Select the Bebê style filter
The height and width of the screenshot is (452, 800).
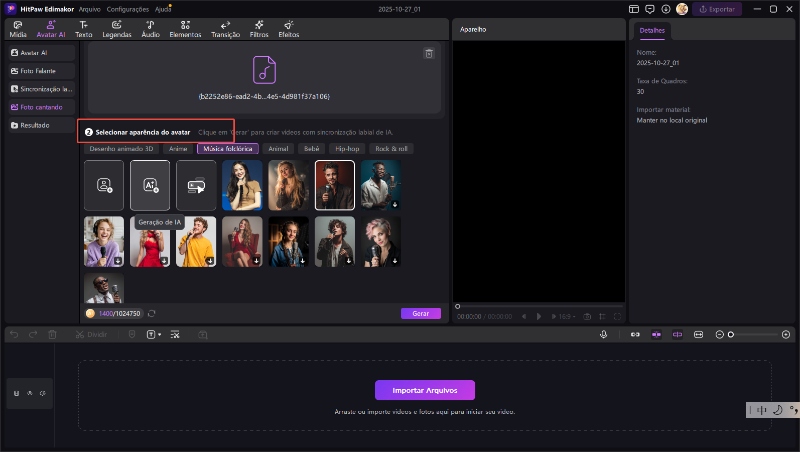pyautogui.click(x=310, y=148)
